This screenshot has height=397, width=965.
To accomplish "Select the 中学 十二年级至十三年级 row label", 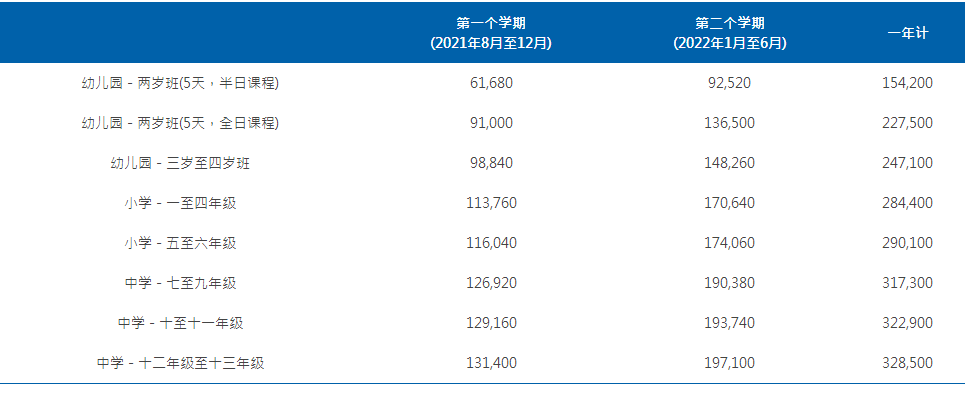I will (180, 363).
